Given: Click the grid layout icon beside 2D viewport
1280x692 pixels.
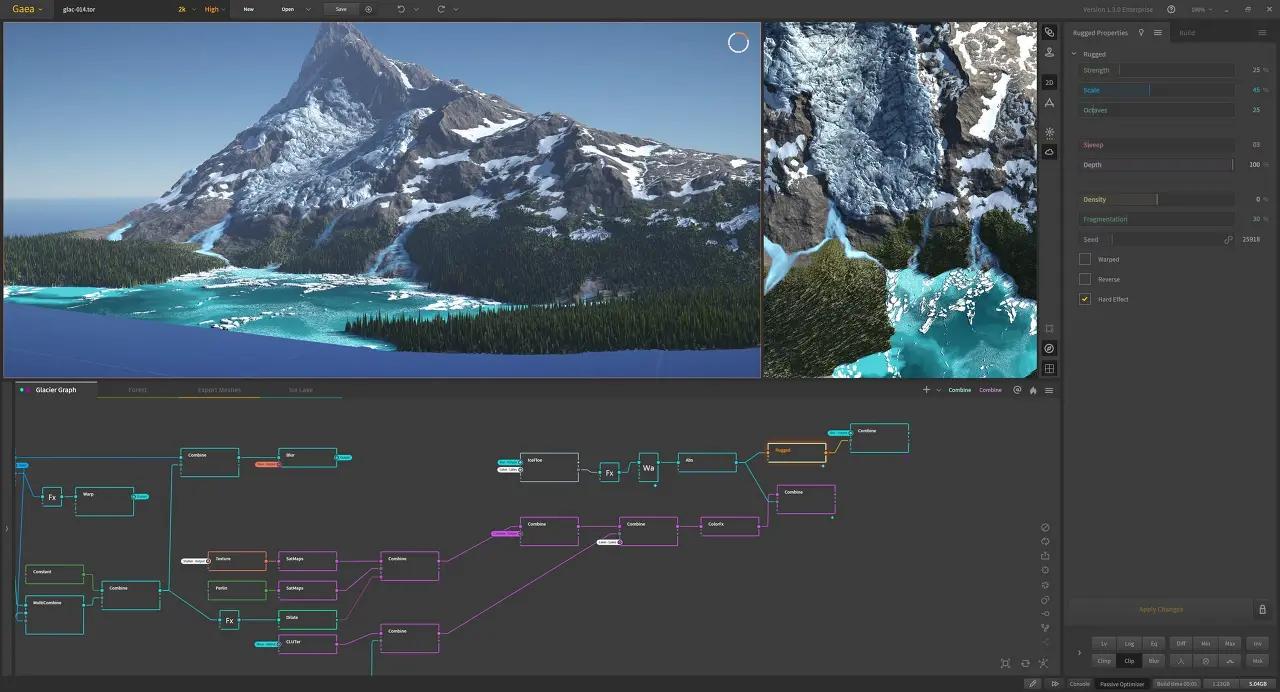Looking at the screenshot, I should (x=1049, y=368).
